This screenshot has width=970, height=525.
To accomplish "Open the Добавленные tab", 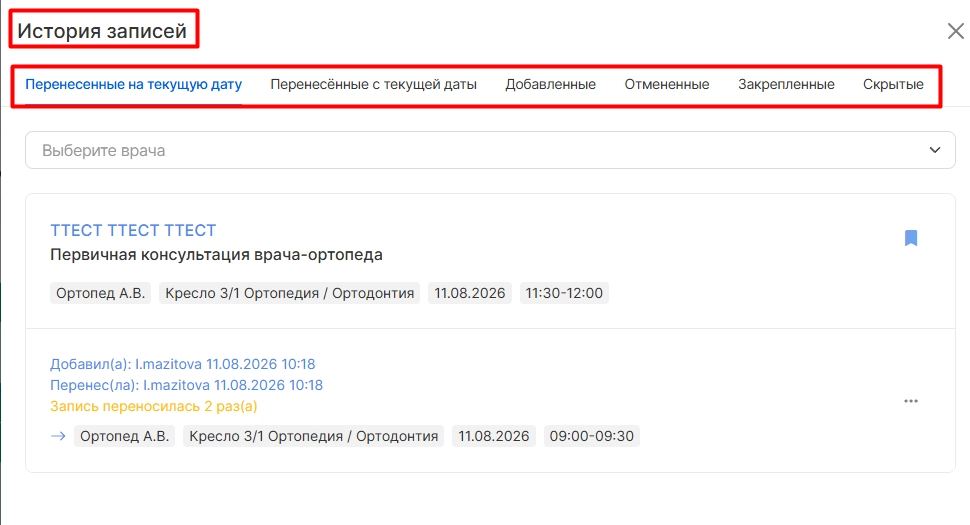I will pyautogui.click(x=551, y=84).
